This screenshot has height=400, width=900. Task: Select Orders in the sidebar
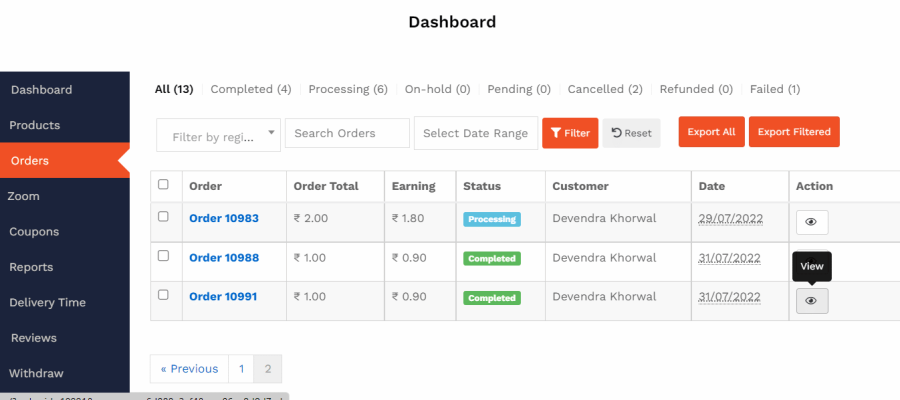65,161
